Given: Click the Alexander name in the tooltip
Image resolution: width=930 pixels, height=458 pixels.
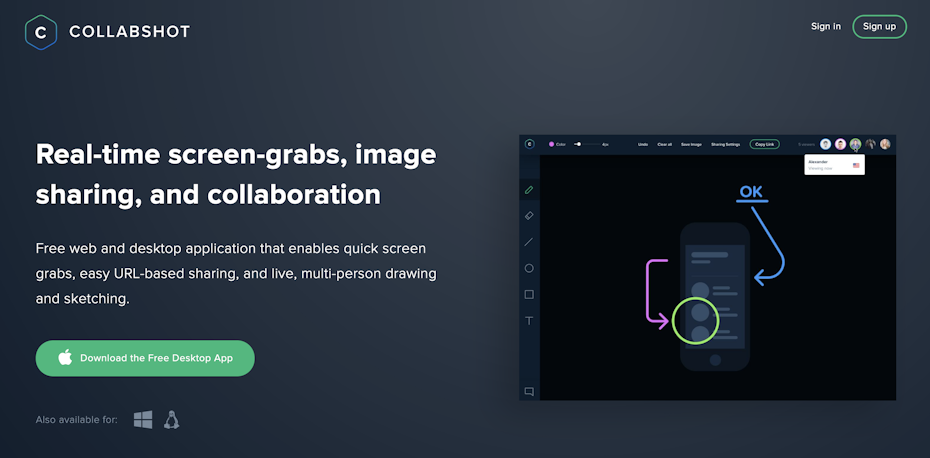Looking at the screenshot, I should tap(818, 161).
